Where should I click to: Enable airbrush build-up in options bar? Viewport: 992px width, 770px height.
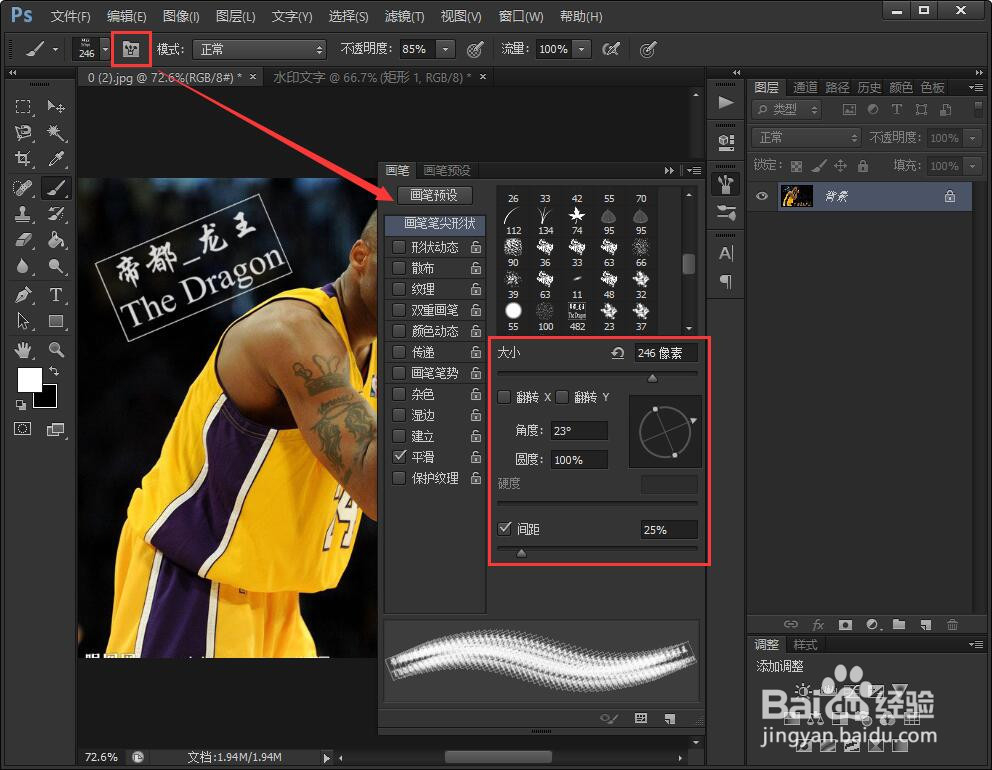(x=611, y=49)
